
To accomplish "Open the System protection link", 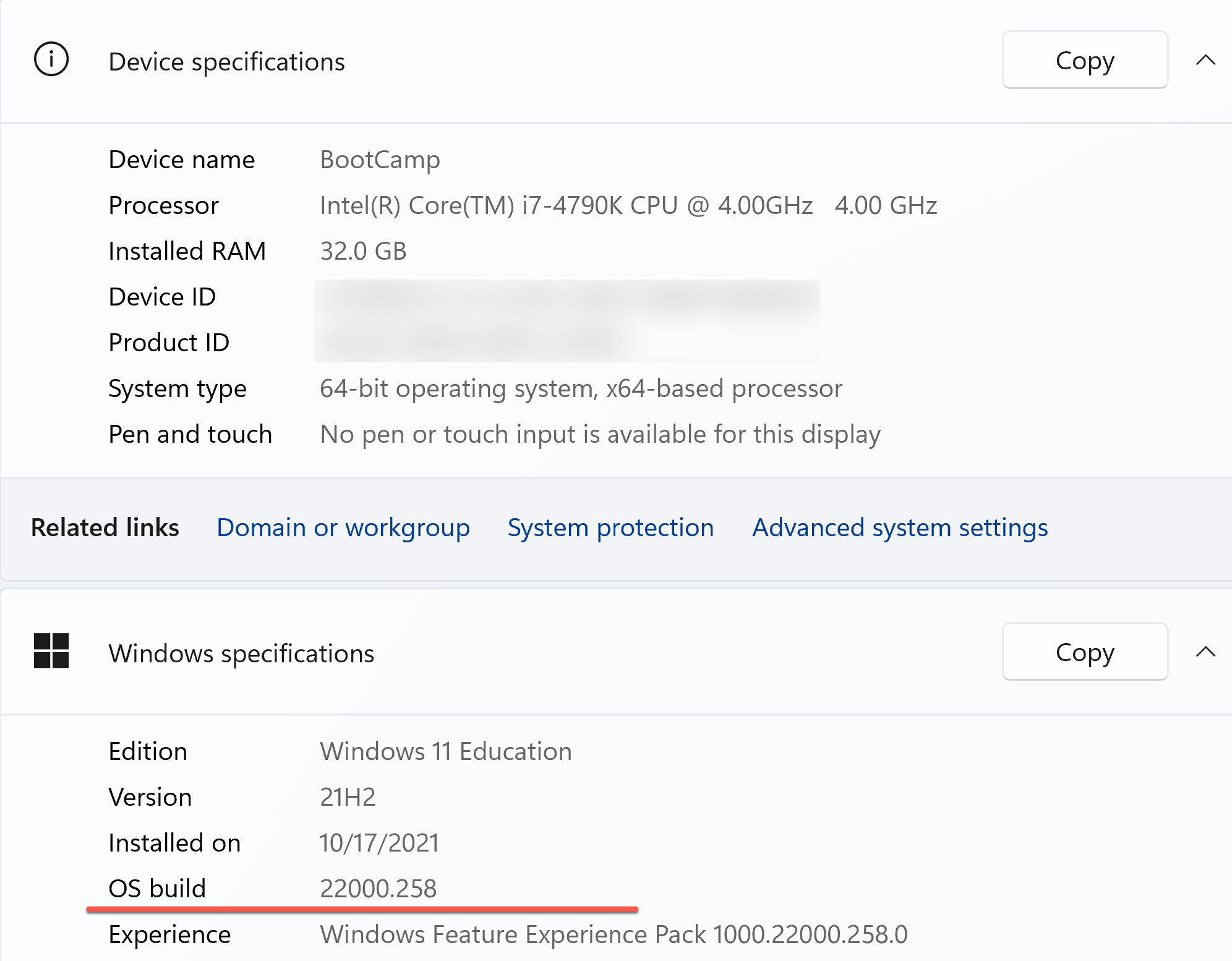I will 610,527.
